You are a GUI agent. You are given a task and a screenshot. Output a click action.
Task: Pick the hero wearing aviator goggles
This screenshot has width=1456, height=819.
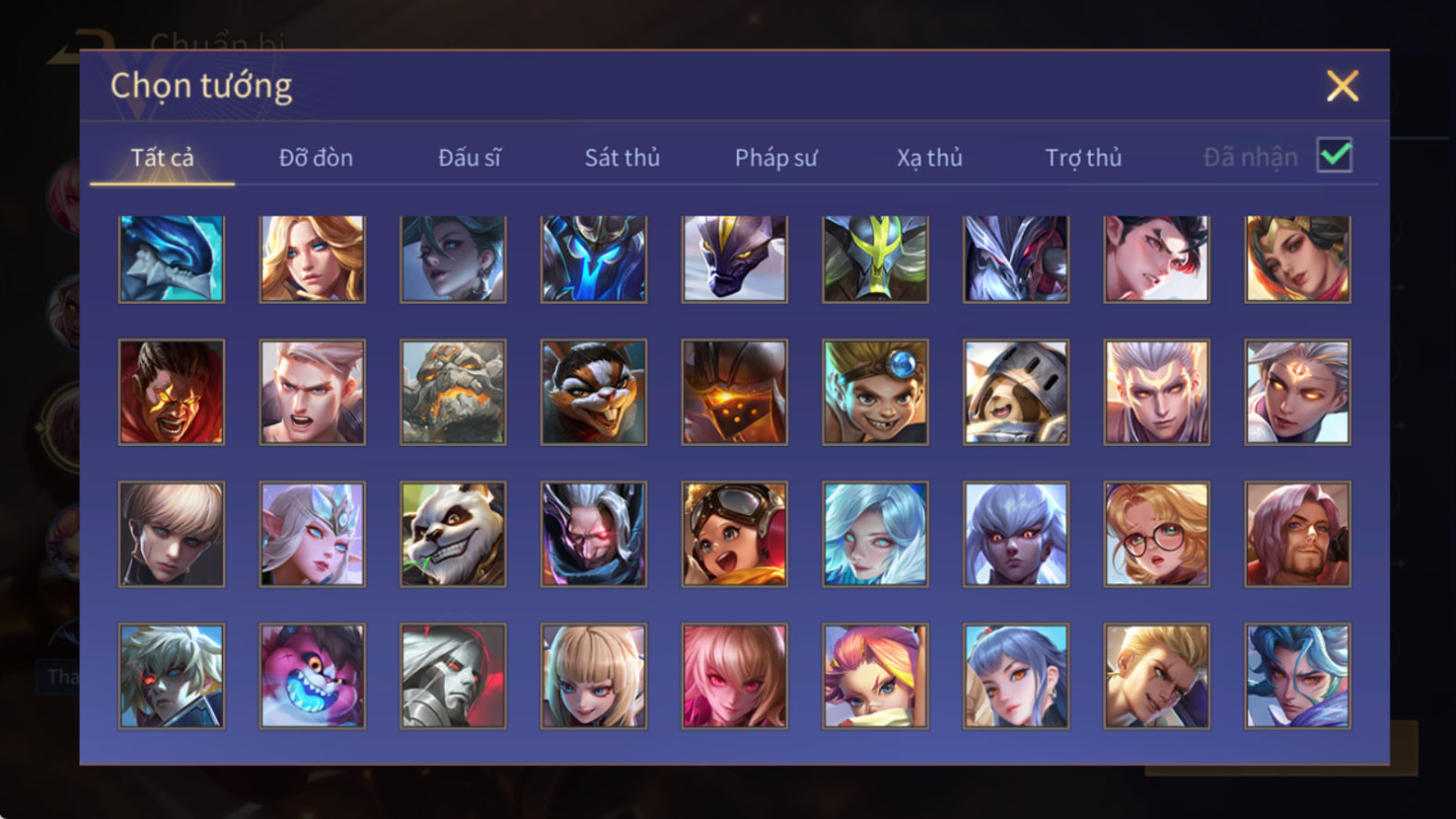[734, 534]
